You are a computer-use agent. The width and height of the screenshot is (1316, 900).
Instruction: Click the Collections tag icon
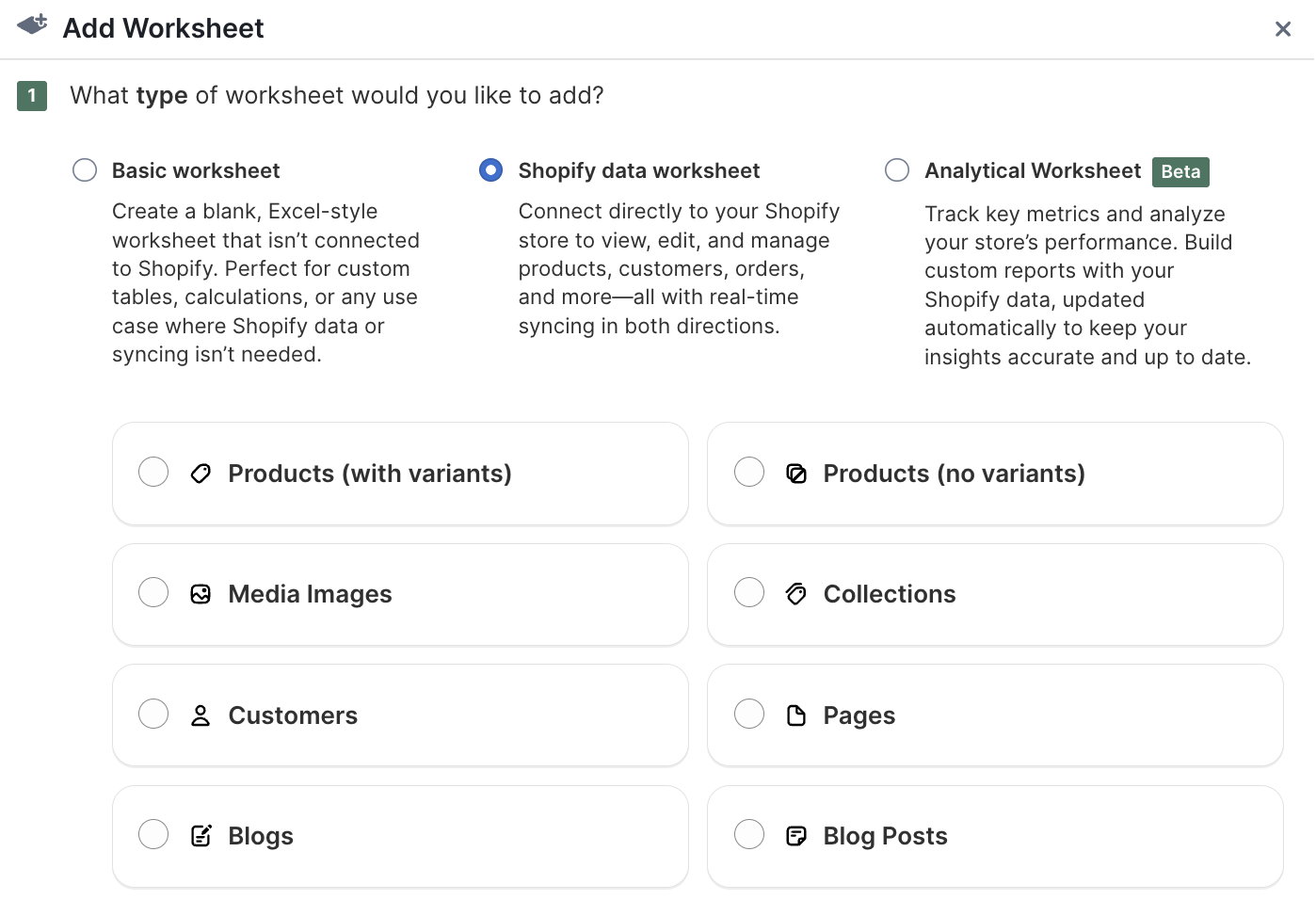coord(796,594)
